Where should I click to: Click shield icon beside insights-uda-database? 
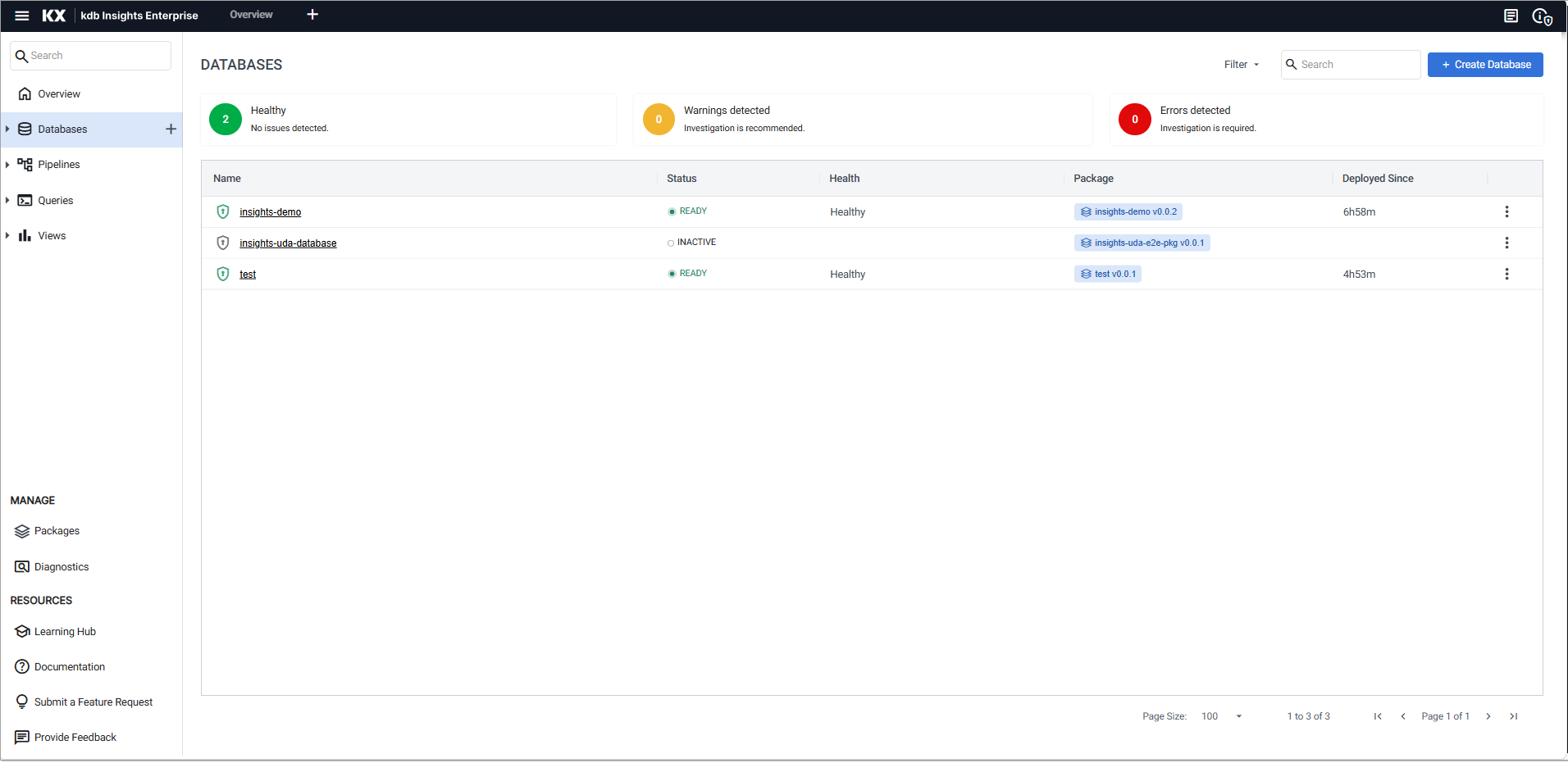click(x=222, y=243)
